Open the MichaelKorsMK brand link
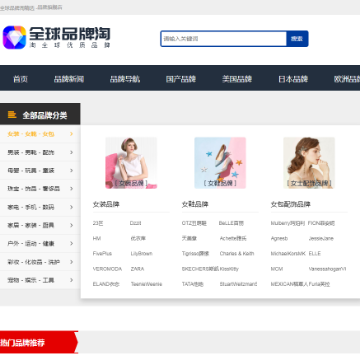 click(288, 254)
